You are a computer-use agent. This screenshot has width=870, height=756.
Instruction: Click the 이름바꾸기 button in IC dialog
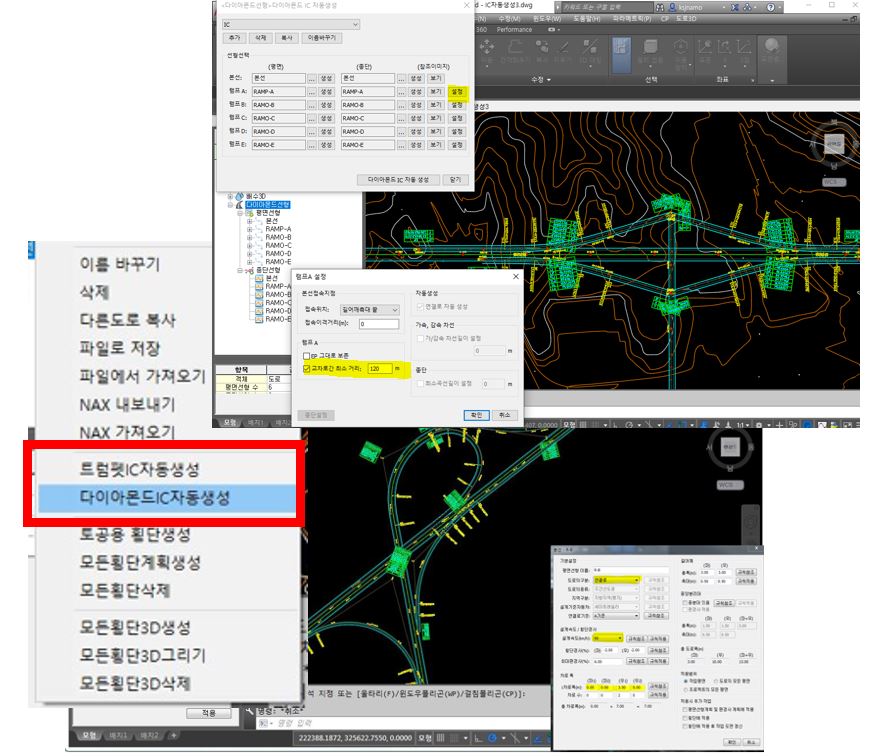(x=322, y=38)
